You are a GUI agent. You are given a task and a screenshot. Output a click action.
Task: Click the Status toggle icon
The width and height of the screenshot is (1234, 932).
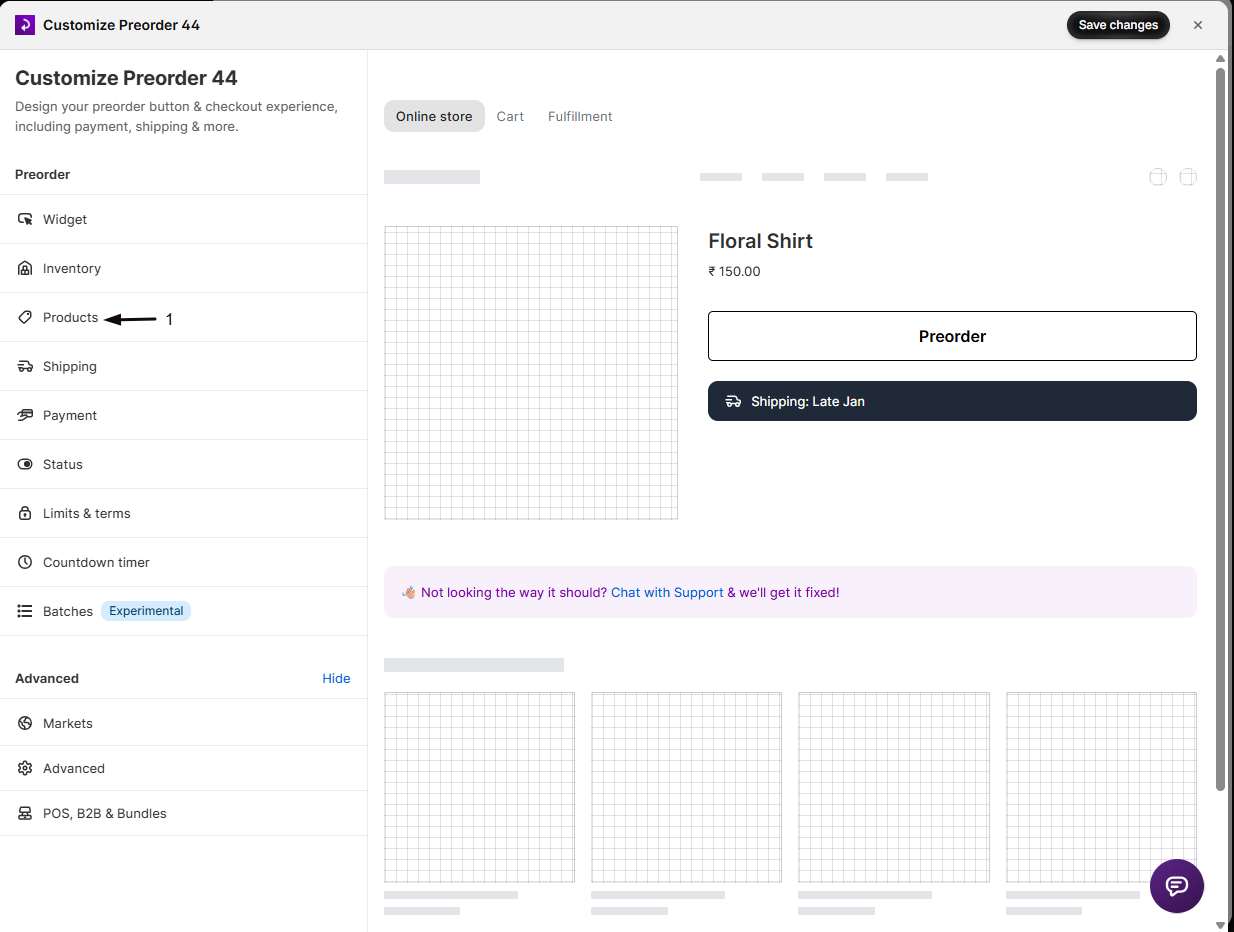[x=25, y=464]
